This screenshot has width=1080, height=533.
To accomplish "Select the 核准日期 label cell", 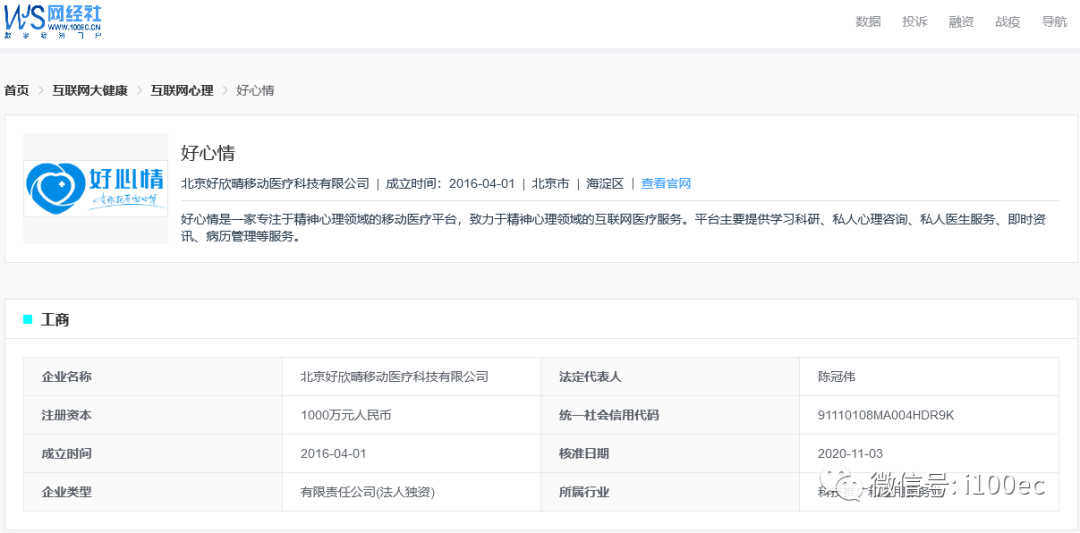I will (x=670, y=454).
